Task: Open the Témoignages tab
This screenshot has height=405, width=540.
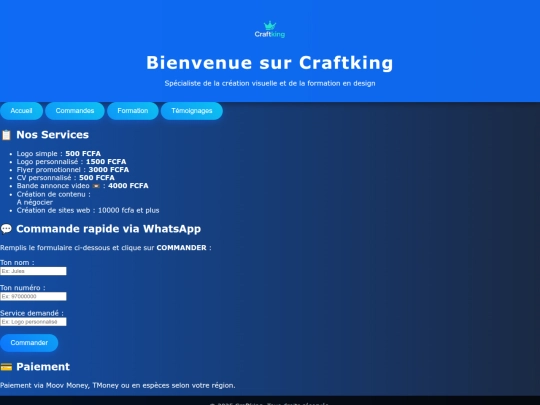Action: point(192,111)
